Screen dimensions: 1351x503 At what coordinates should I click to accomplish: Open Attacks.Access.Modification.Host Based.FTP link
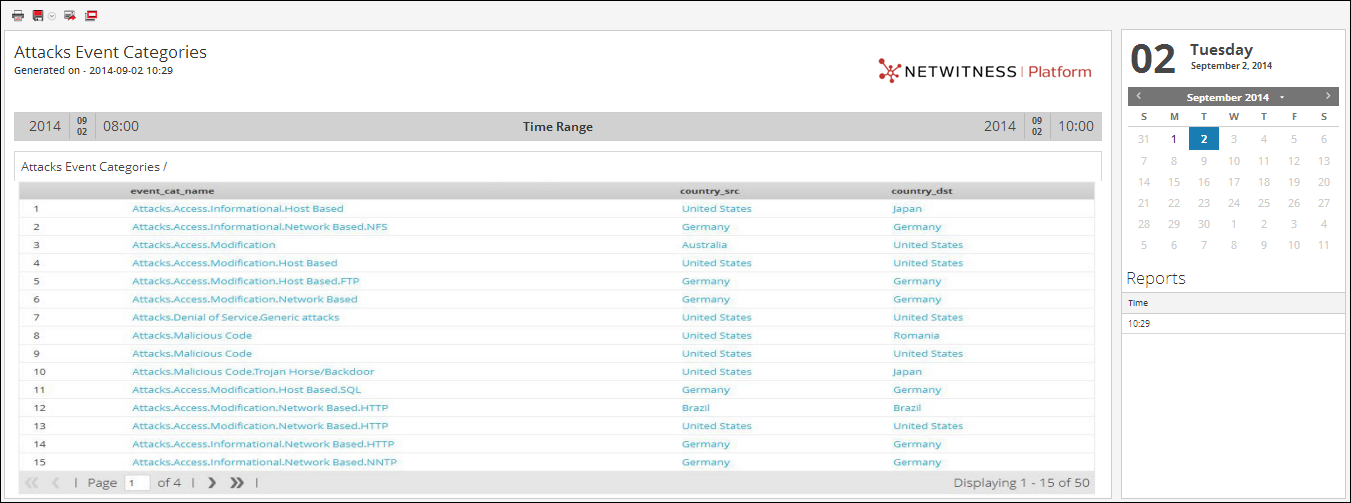(246, 281)
